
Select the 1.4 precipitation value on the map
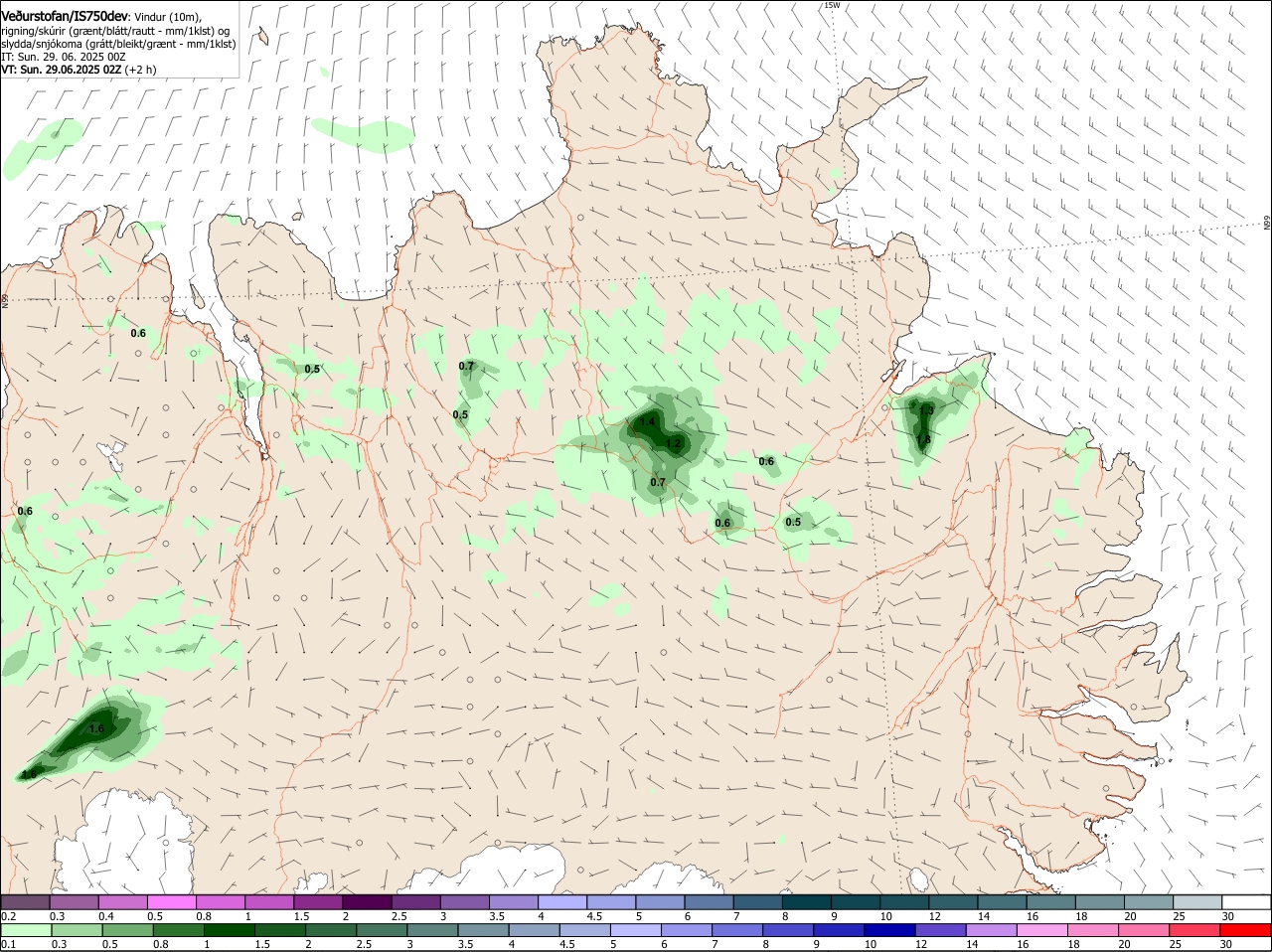coord(647,421)
